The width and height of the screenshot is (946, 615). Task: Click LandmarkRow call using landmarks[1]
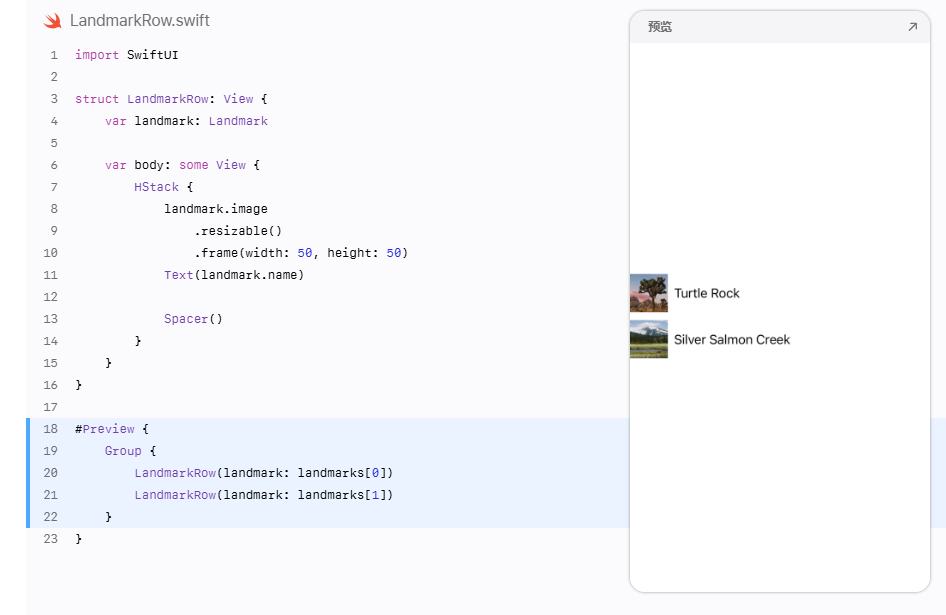pos(264,495)
